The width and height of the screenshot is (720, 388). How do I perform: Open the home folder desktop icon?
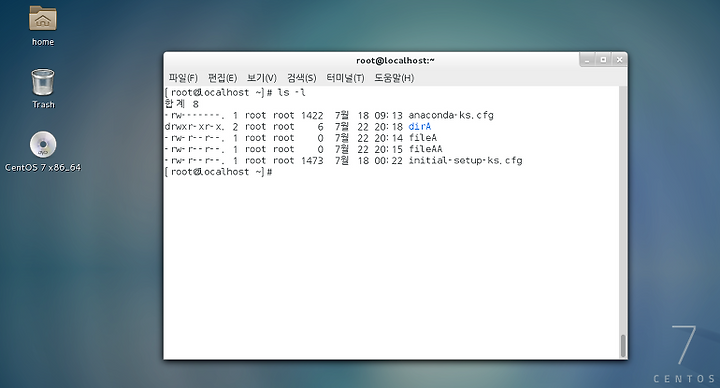click(43, 19)
